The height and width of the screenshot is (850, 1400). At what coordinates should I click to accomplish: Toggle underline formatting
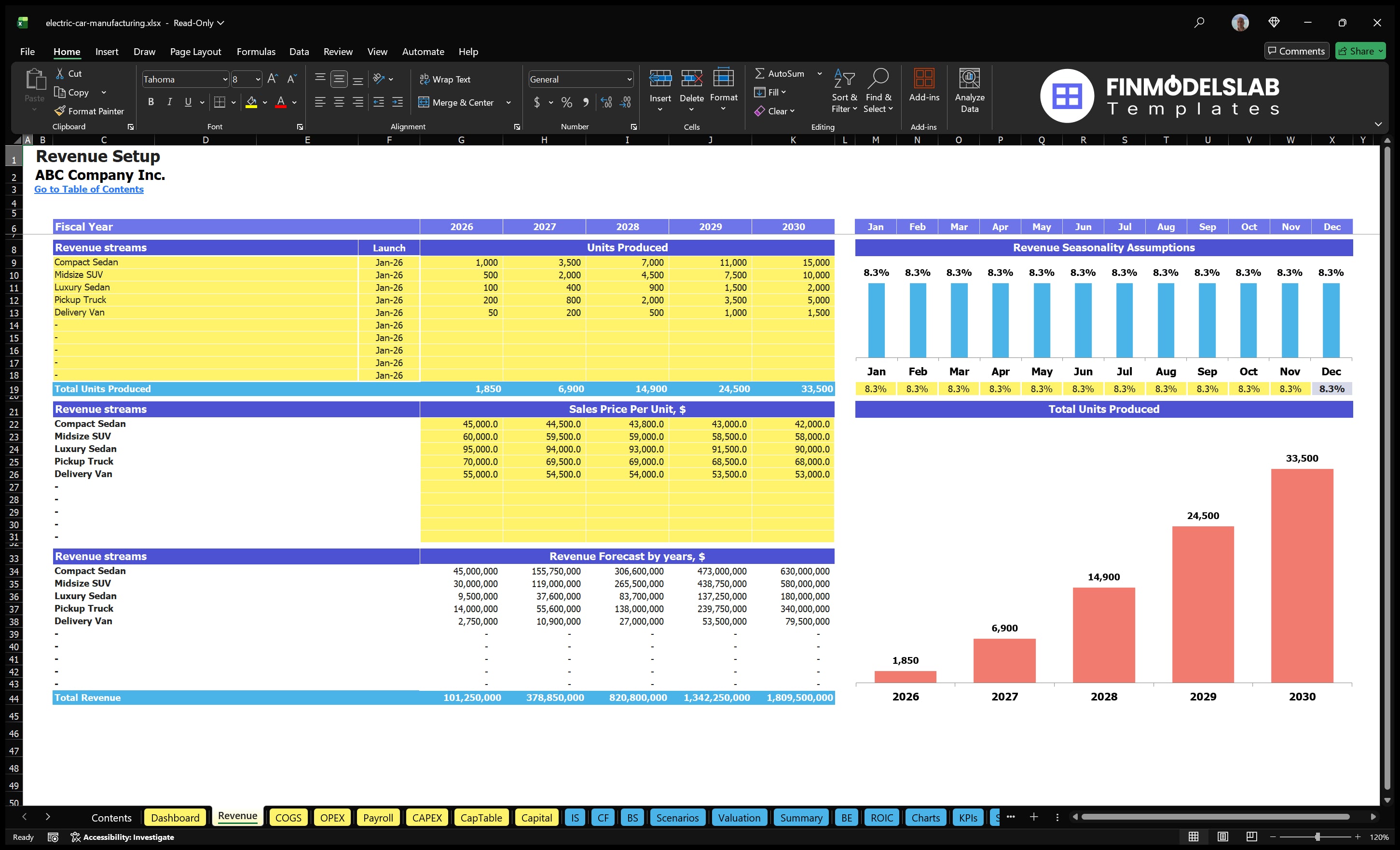pos(188,102)
